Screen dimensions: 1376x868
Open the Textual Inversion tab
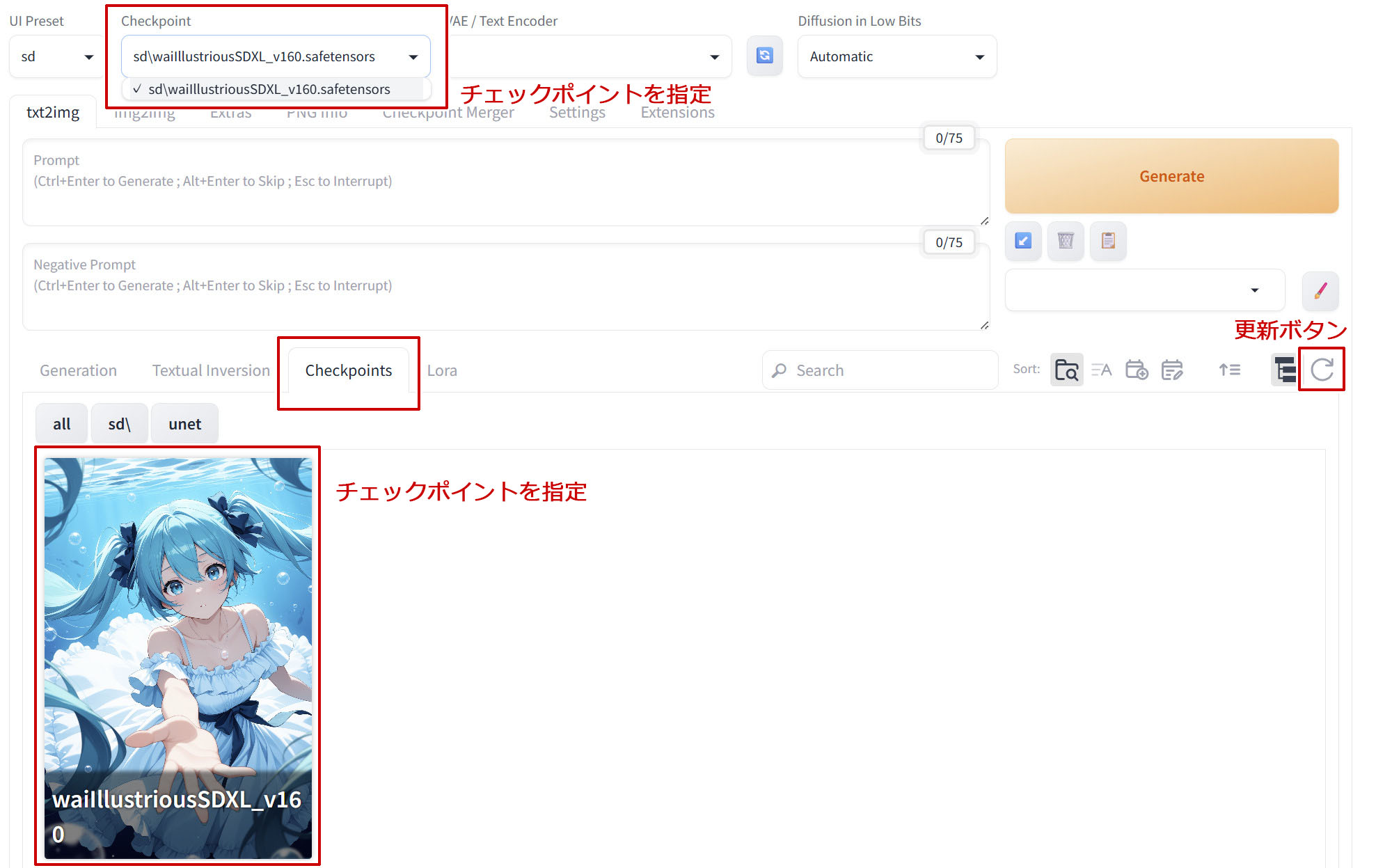click(211, 370)
